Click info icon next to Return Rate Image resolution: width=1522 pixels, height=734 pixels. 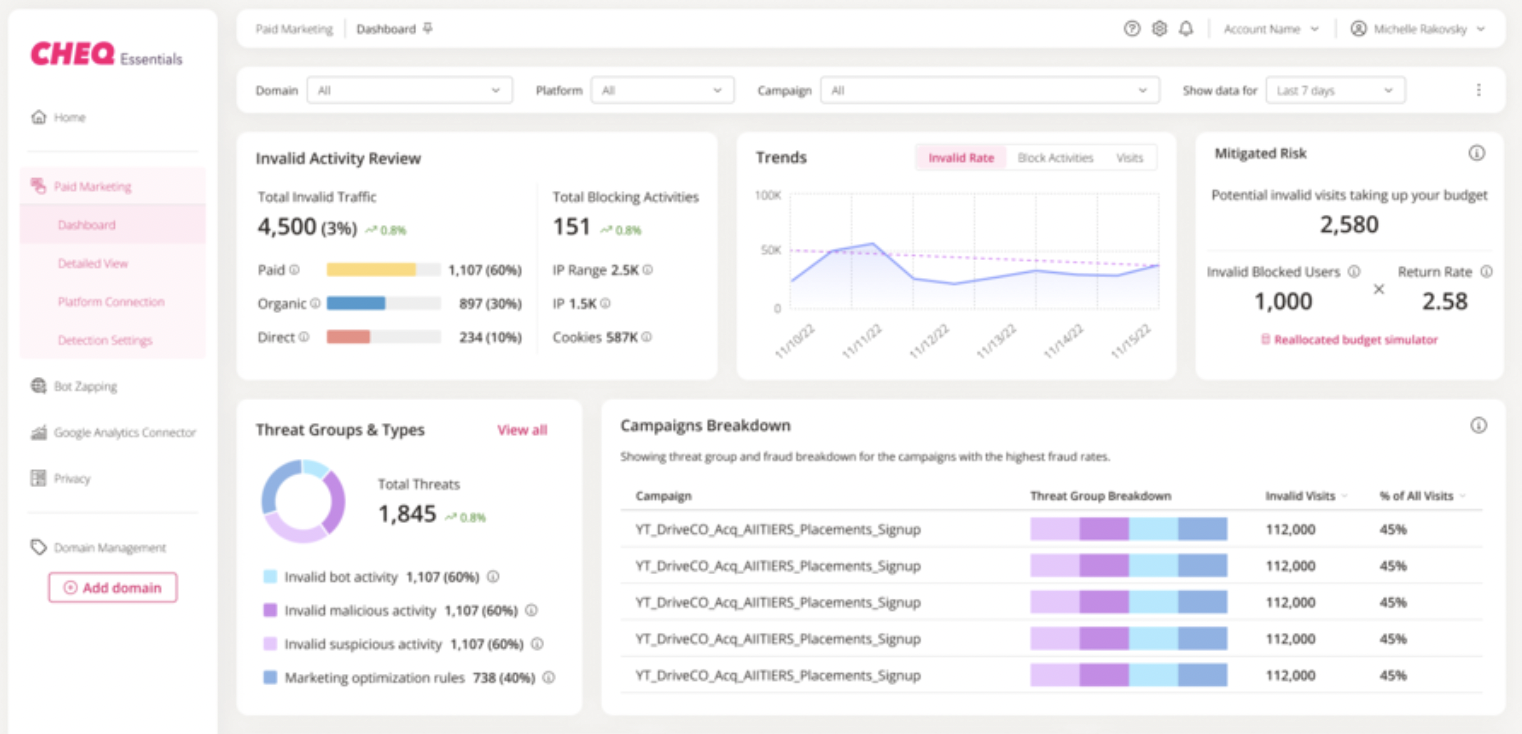[x=1487, y=272]
